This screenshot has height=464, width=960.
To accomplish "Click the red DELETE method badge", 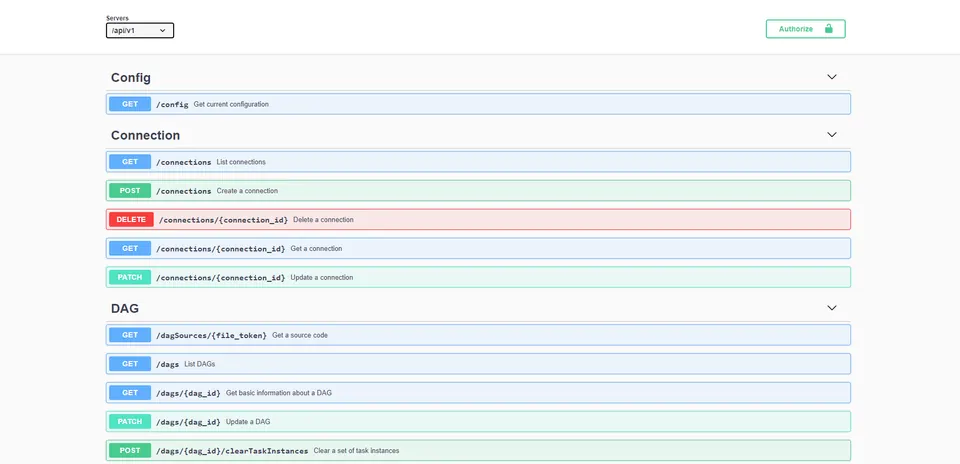I will (131, 219).
